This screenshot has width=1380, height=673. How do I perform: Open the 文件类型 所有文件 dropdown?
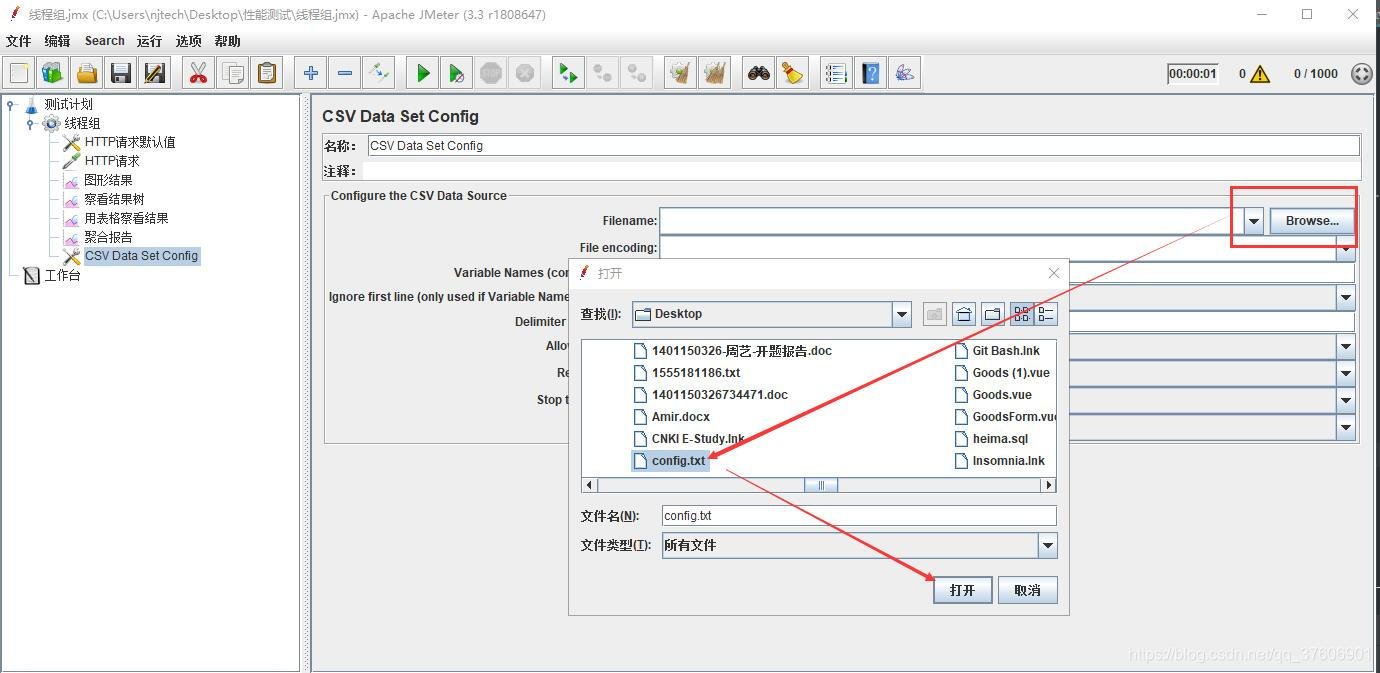1047,545
